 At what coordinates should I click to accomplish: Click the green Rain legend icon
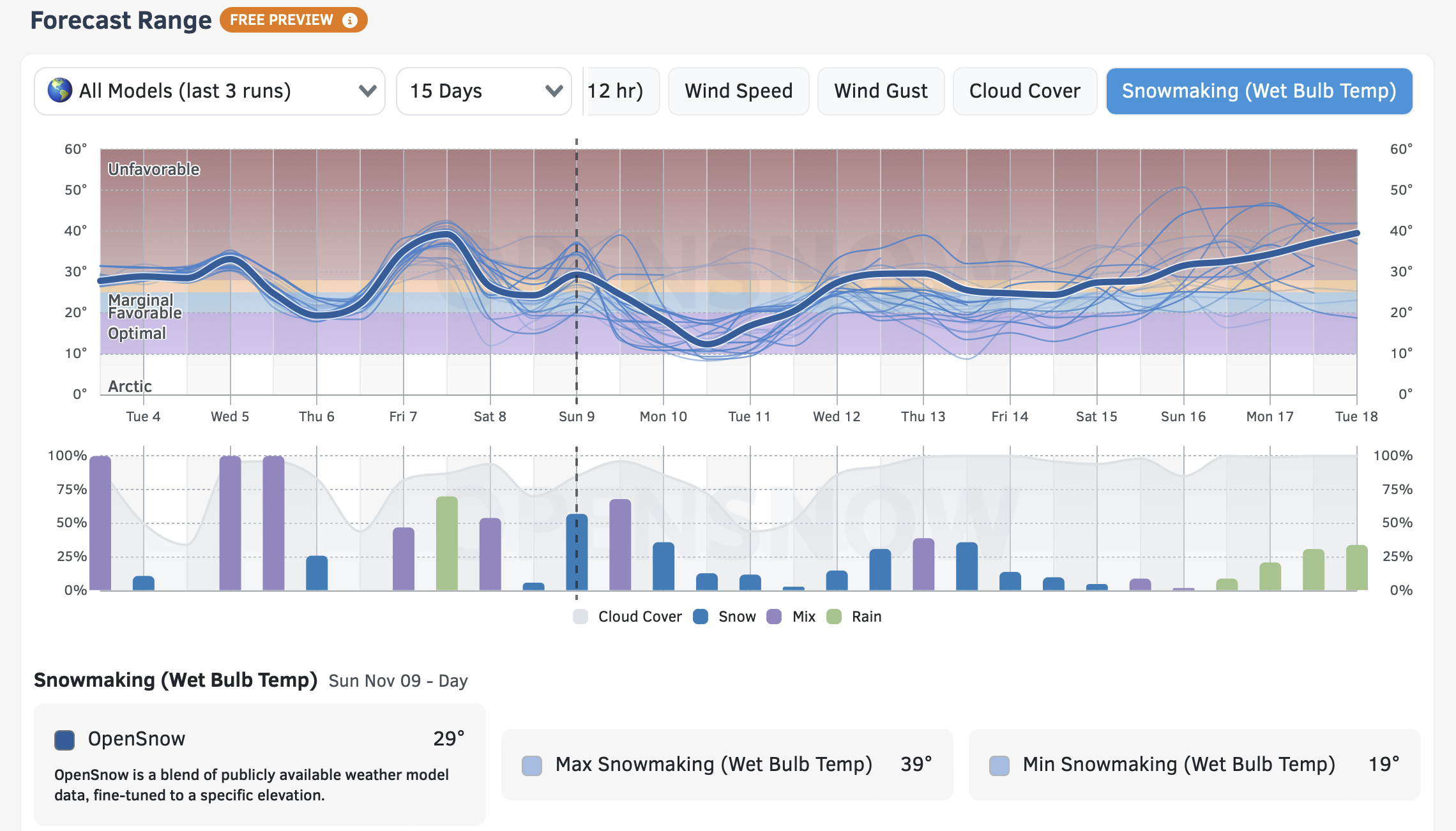(834, 617)
